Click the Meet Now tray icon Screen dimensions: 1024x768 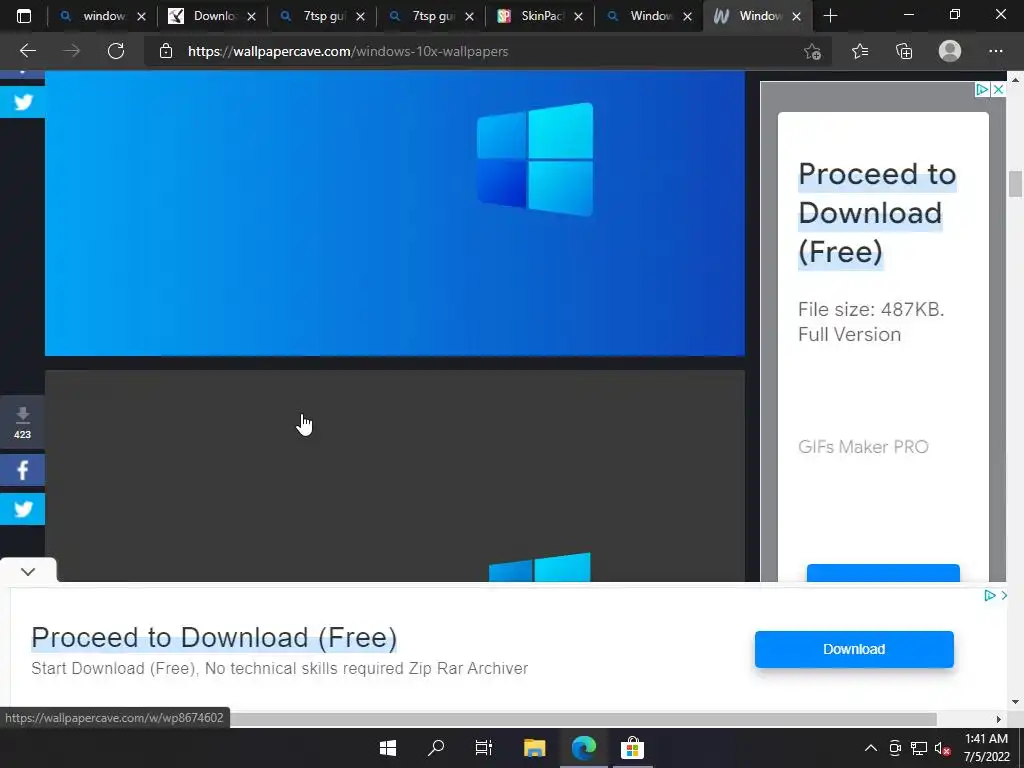point(895,748)
